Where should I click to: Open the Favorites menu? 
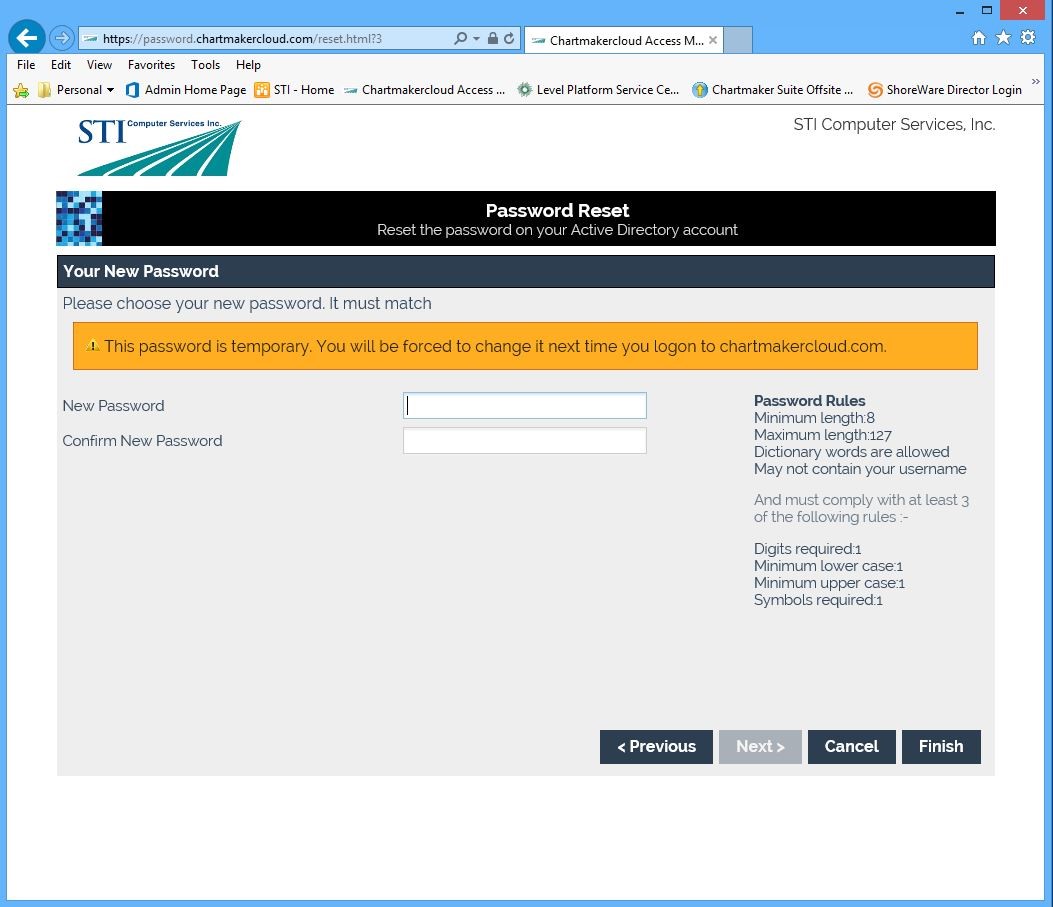click(151, 64)
